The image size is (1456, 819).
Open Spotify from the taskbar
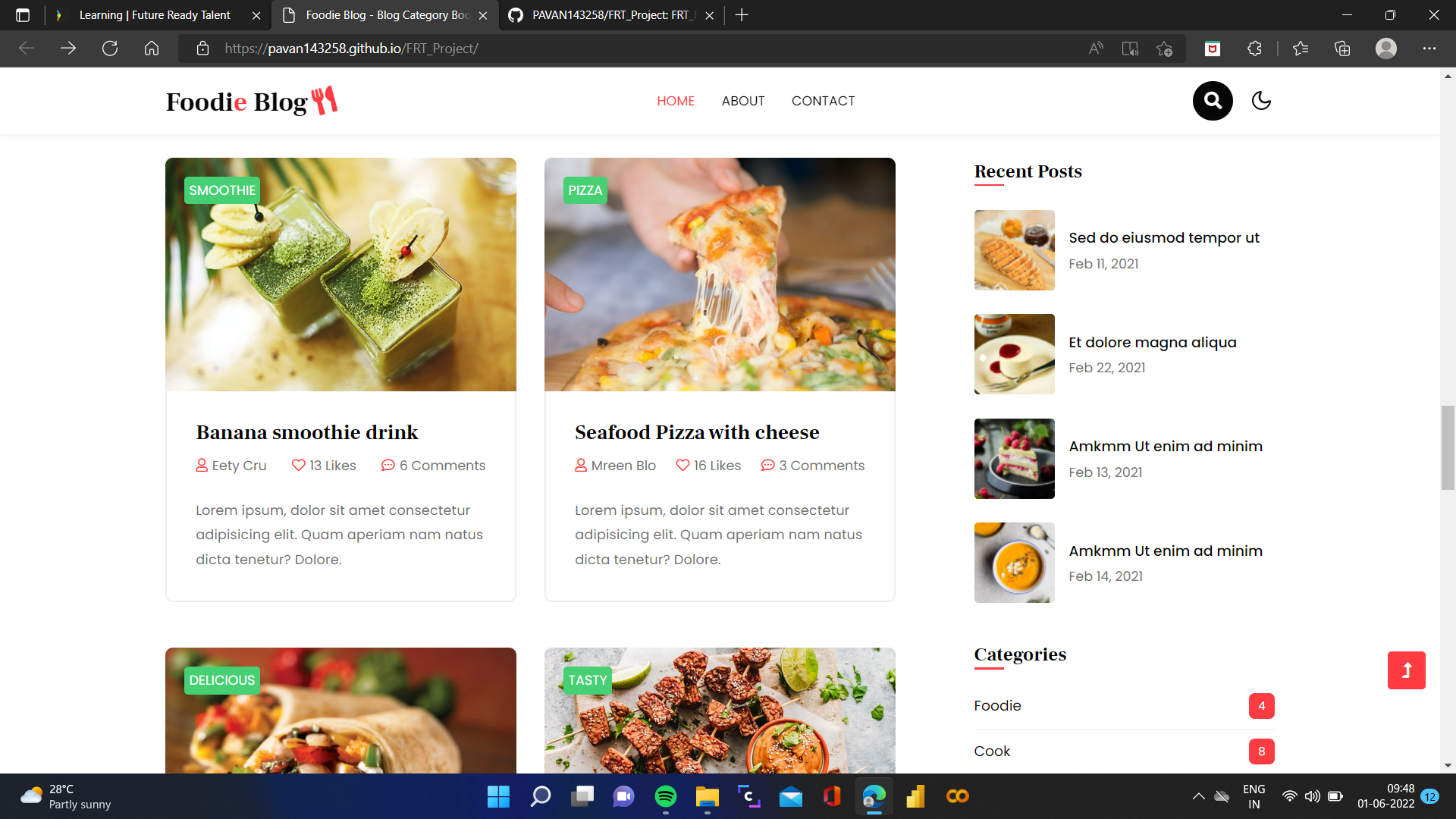pyautogui.click(x=665, y=796)
